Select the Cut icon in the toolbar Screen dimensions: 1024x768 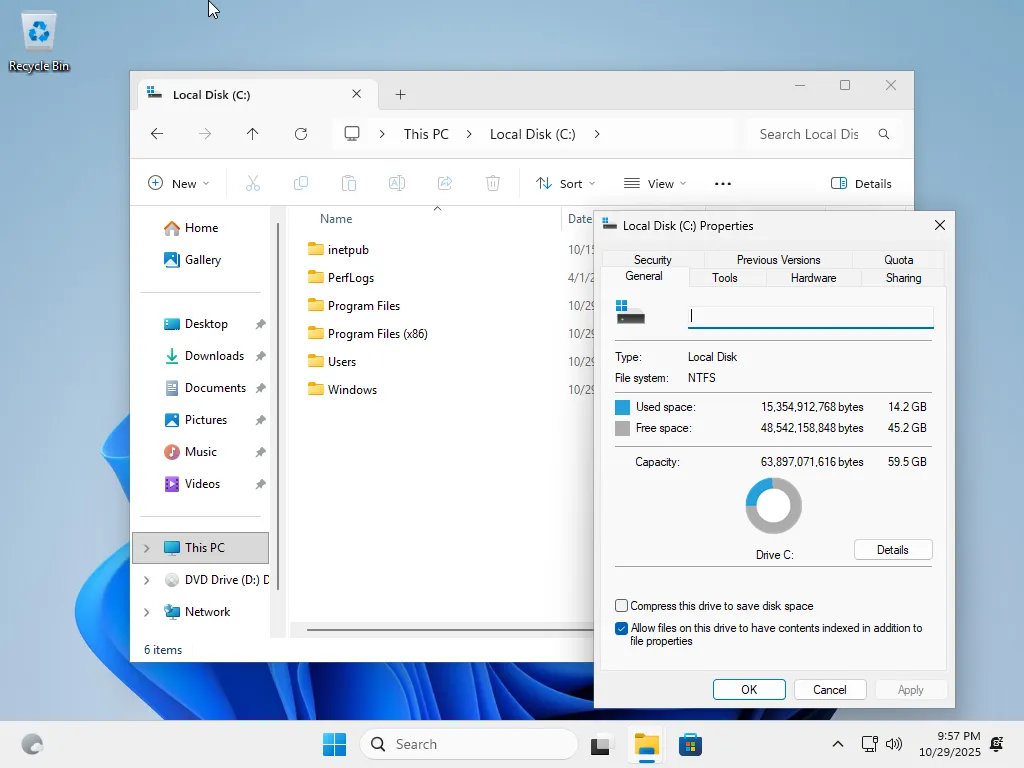click(252, 183)
